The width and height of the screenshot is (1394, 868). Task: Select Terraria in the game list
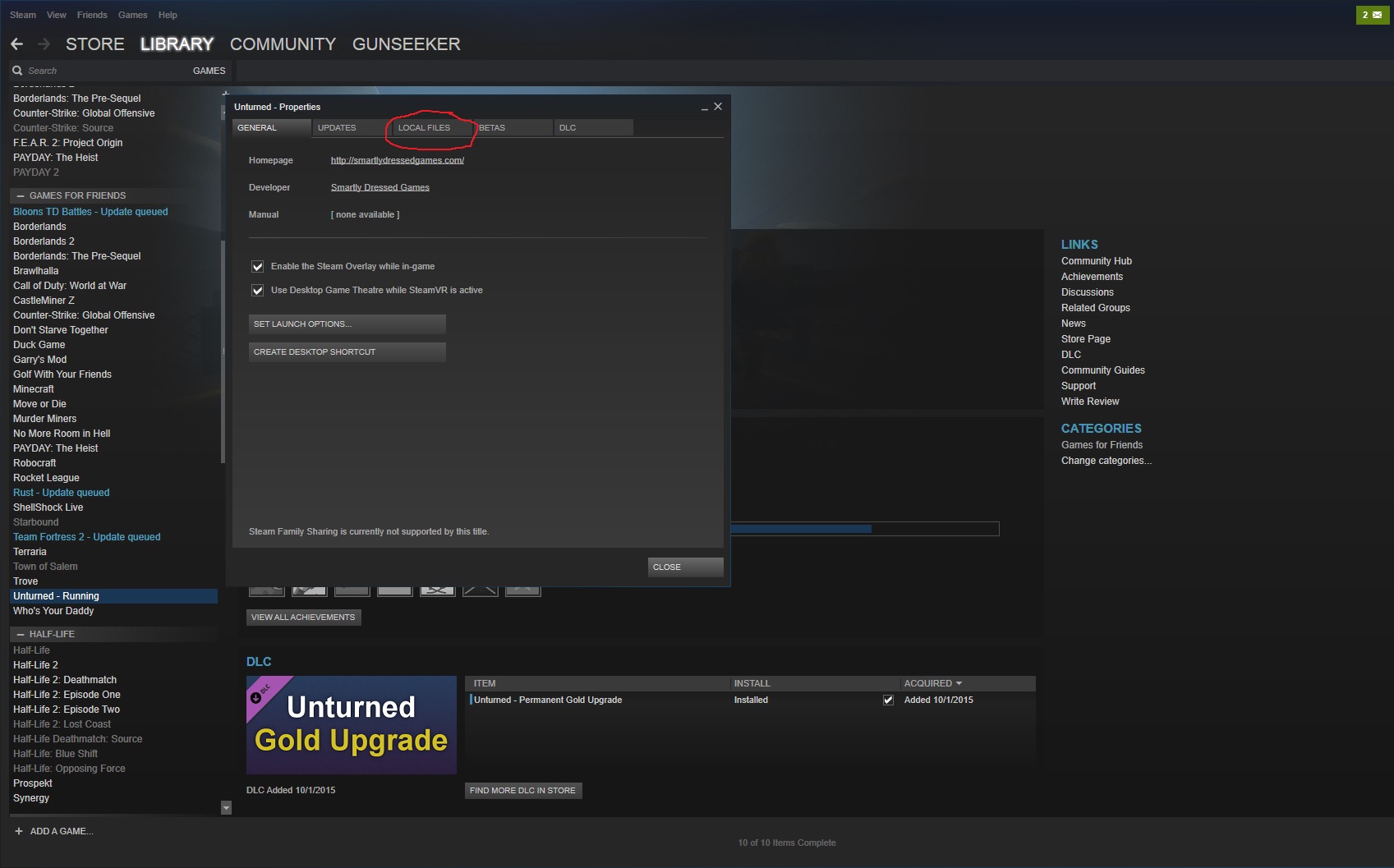click(x=30, y=552)
